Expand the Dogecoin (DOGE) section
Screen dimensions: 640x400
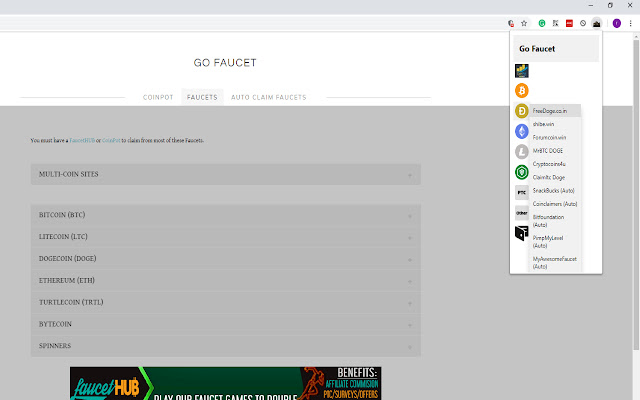click(225, 258)
